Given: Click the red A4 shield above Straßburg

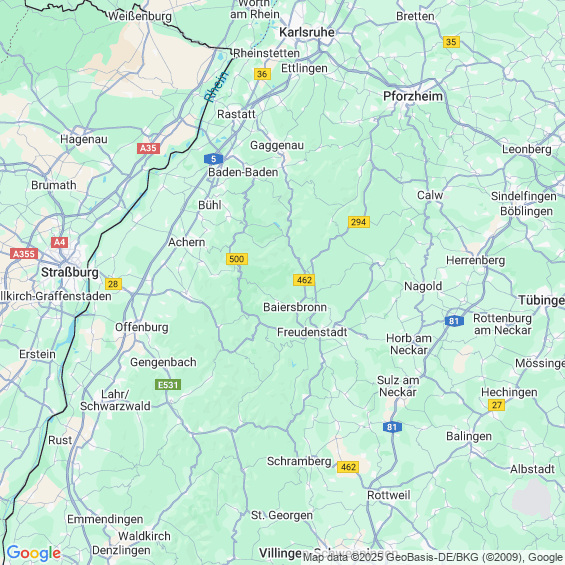Looking at the screenshot, I should click(x=59, y=242).
